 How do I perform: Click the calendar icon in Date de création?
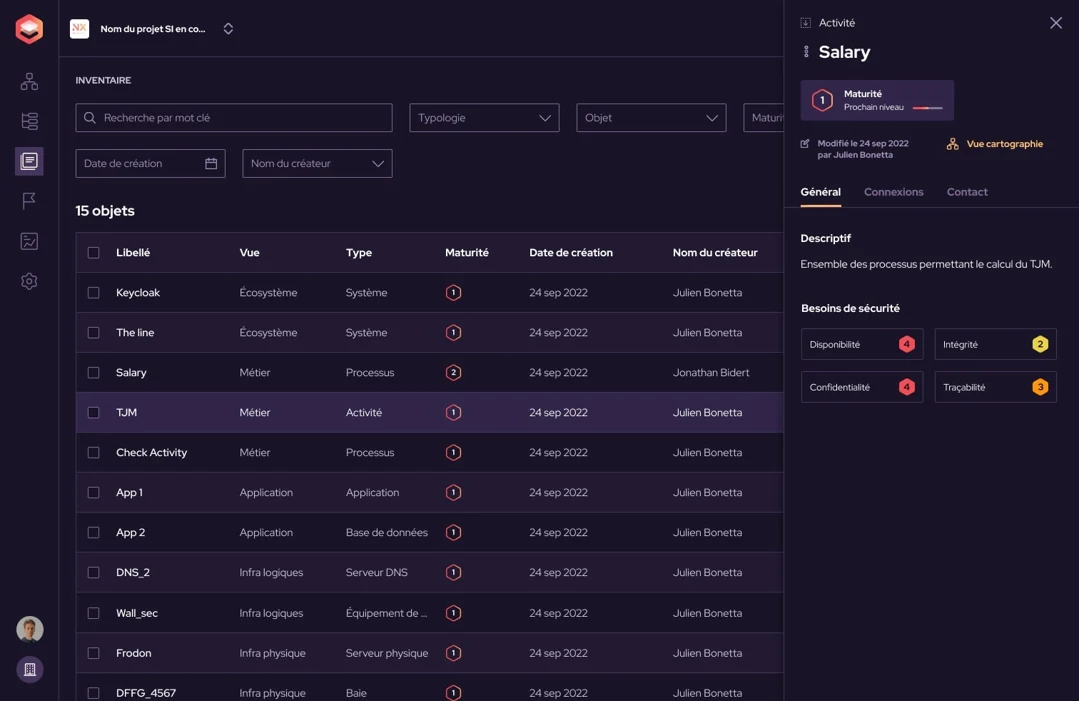coord(211,163)
